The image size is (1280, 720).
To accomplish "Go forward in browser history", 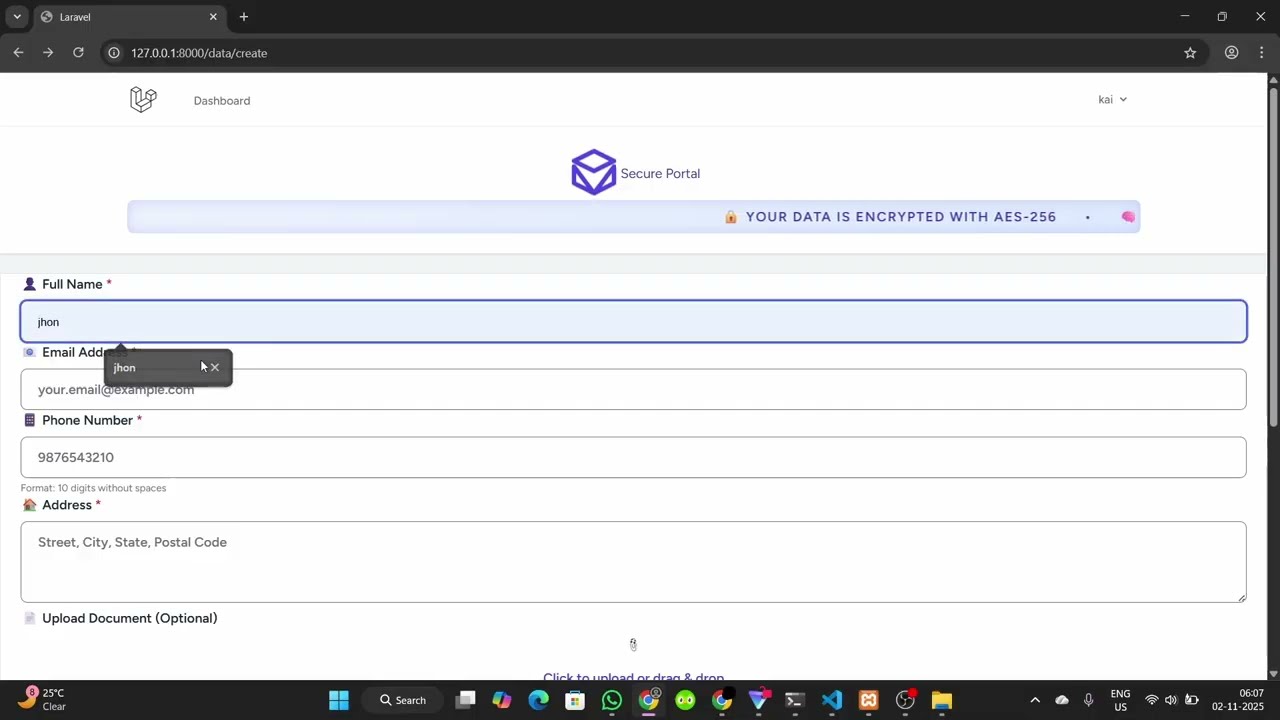I will 48,53.
